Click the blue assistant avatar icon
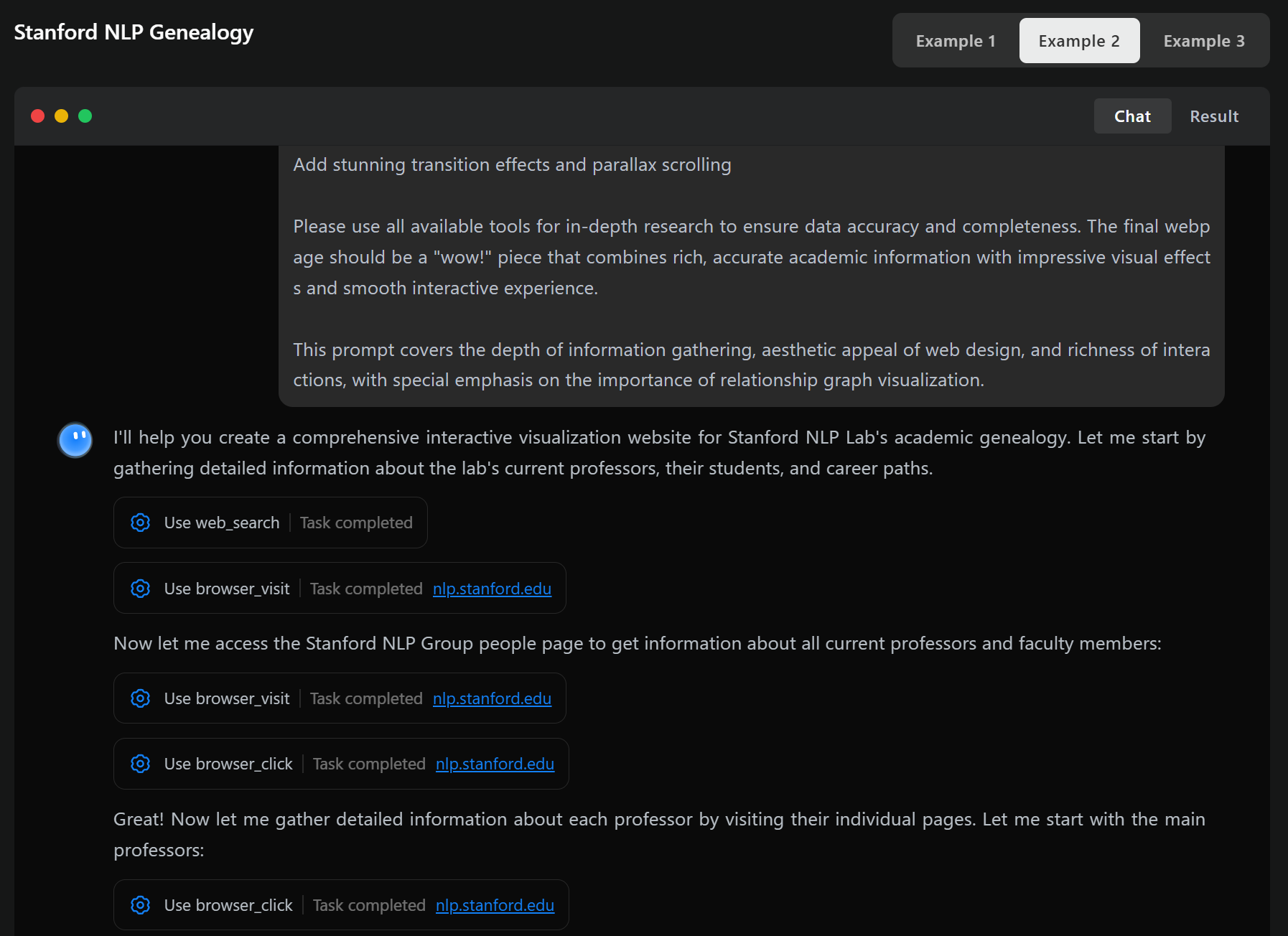Screen dimensions: 1288x936 click(x=75, y=440)
